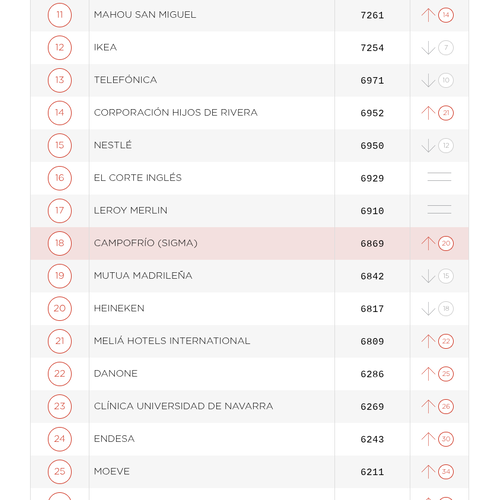This screenshot has height=500, width=500.
Task: Open Clínica Universidad de Navarra entry
Action: 183,406
